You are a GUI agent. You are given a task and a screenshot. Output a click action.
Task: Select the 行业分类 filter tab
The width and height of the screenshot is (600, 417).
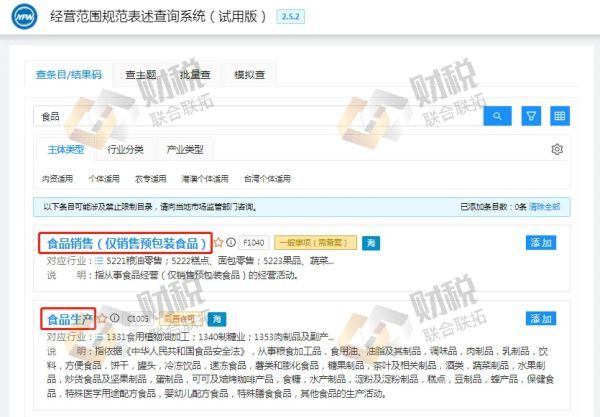[x=126, y=150]
